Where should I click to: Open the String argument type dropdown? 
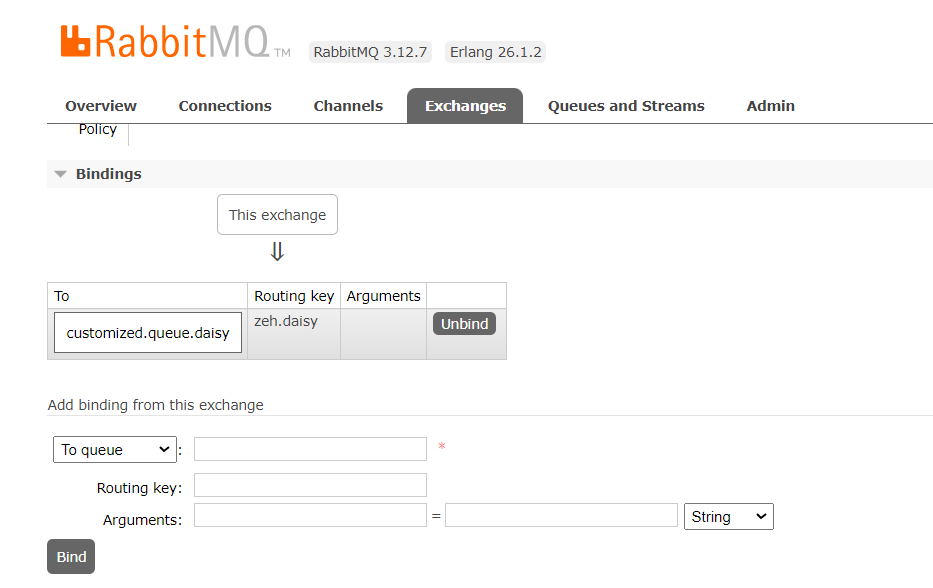(x=729, y=517)
